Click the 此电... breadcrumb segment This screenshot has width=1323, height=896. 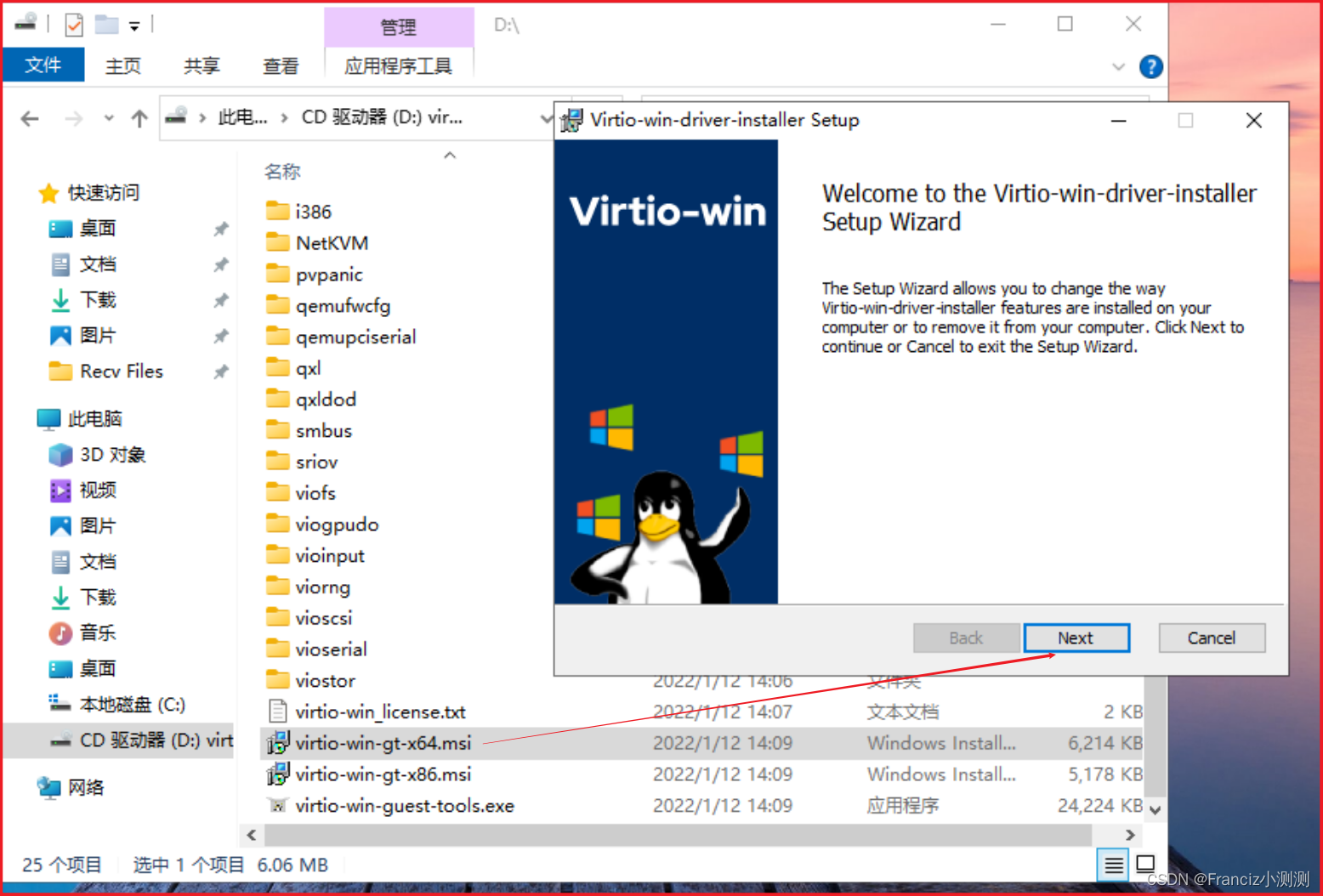click(x=242, y=117)
